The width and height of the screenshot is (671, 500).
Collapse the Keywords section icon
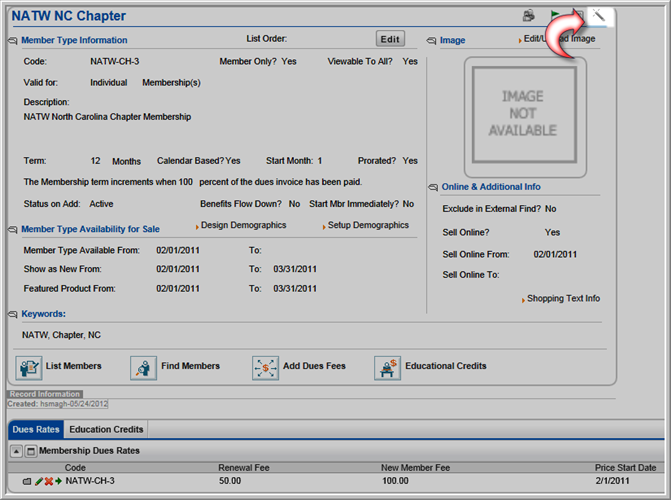click(13, 314)
